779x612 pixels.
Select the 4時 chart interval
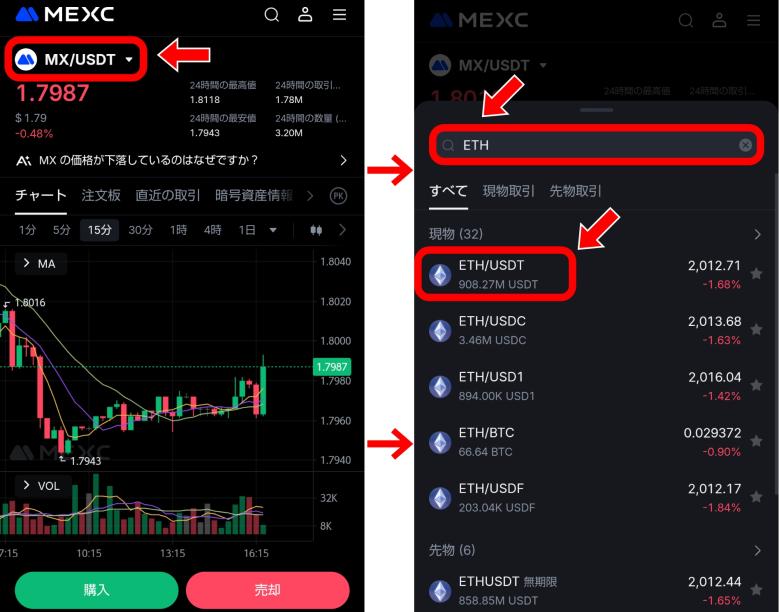click(213, 230)
